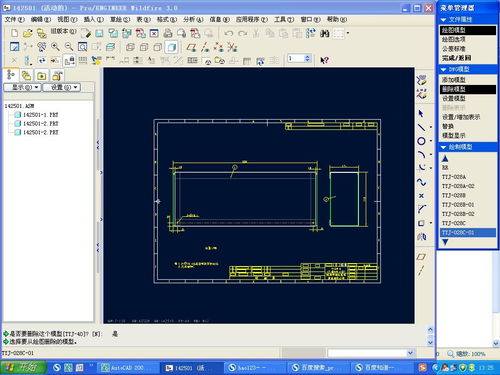
Task: Open the 编辑(E) menu
Action: 41,19
